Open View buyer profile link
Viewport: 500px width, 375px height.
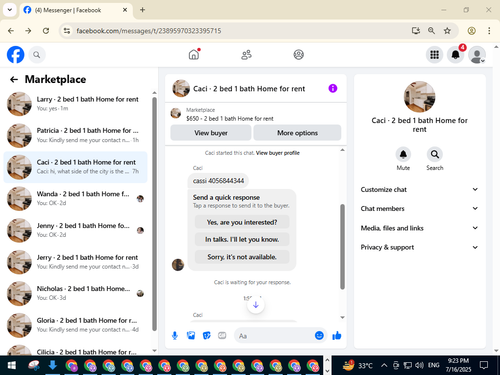coord(278,153)
